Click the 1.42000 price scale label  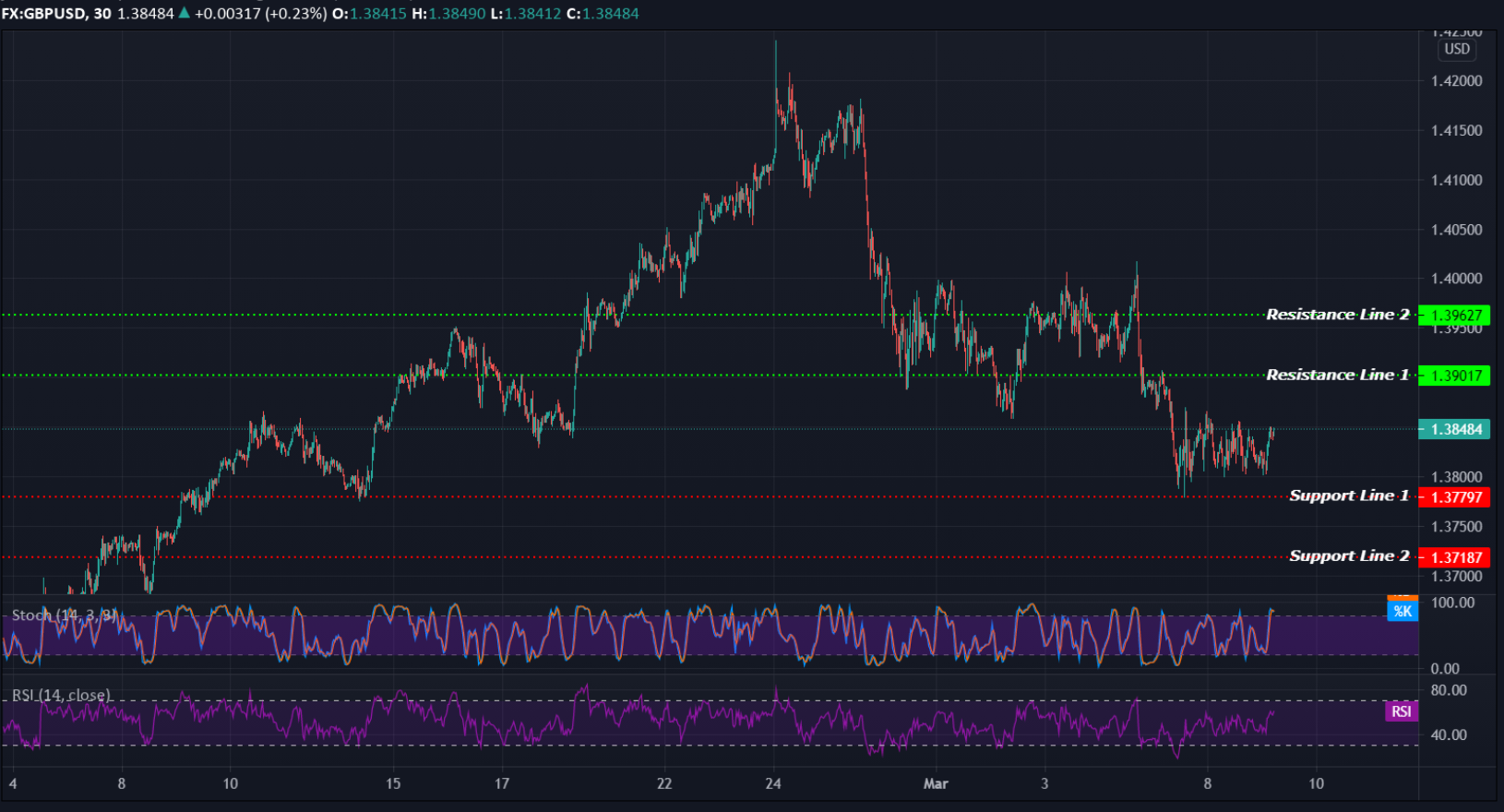tap(1457, 81)
